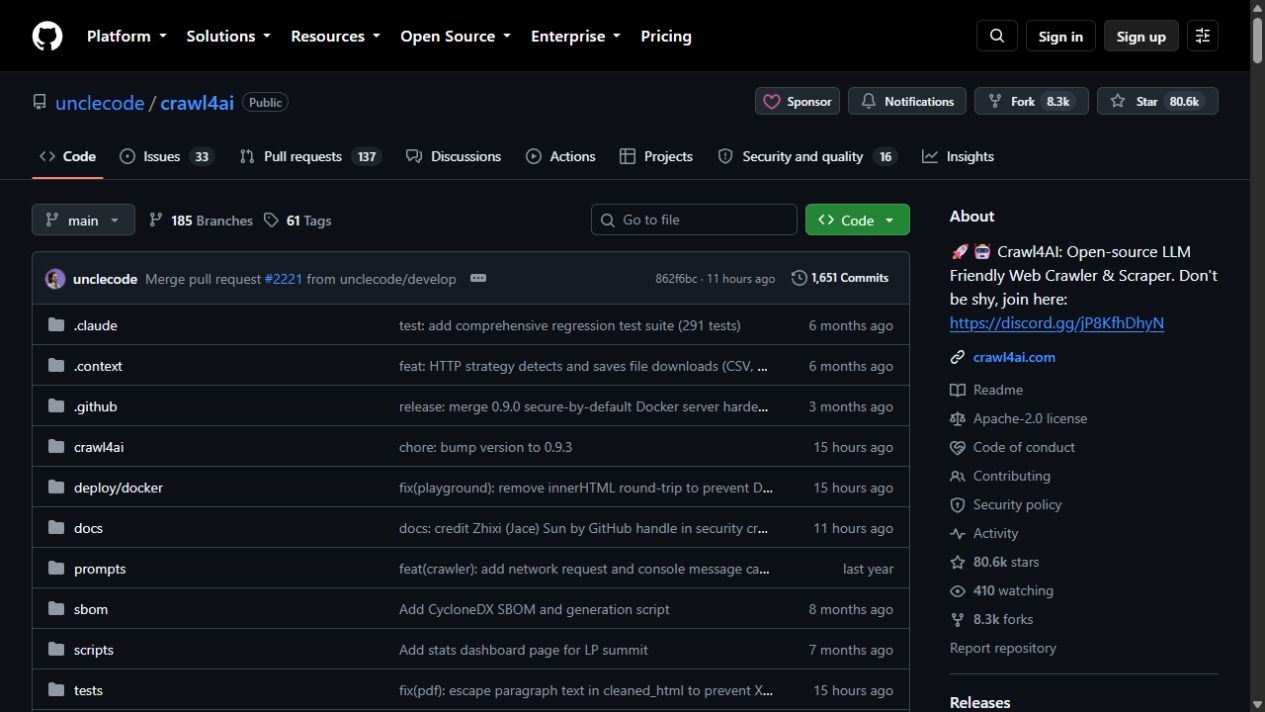Click the .claude folder icon
Screen dimensions: 1265x712
click(56, 326)
